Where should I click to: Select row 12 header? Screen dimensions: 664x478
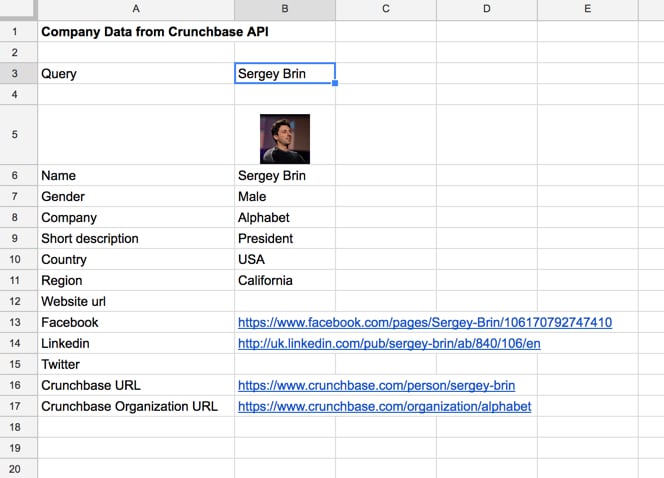click(18, 301)
